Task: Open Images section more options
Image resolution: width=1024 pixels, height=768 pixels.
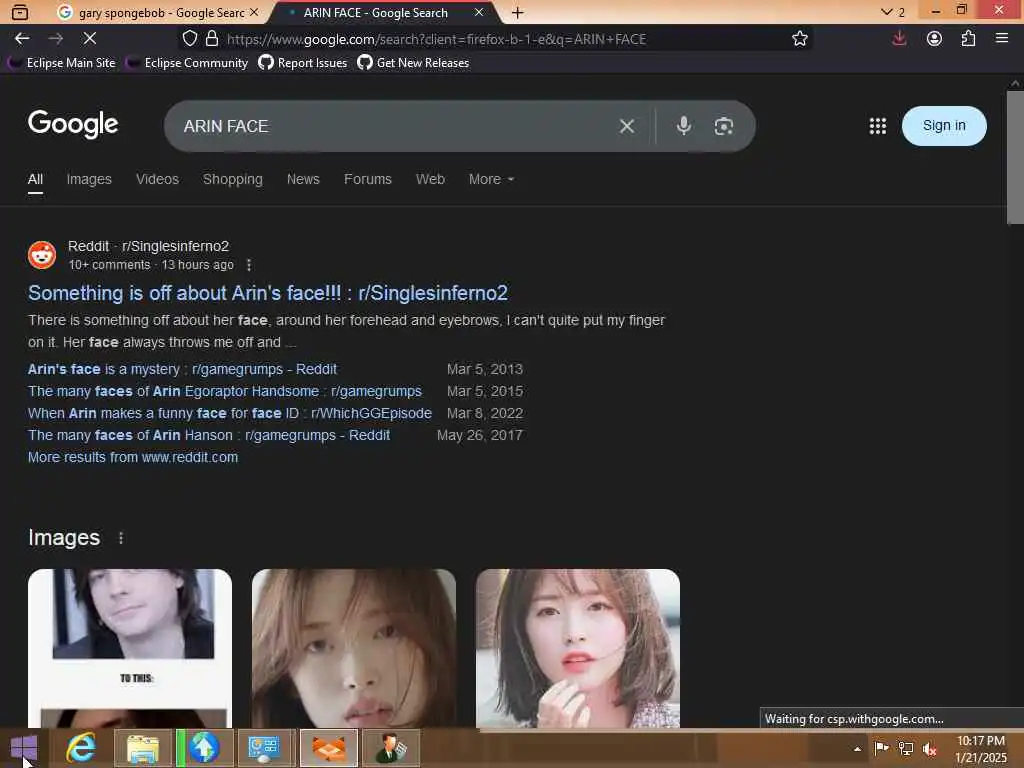Action: [121, 537]
